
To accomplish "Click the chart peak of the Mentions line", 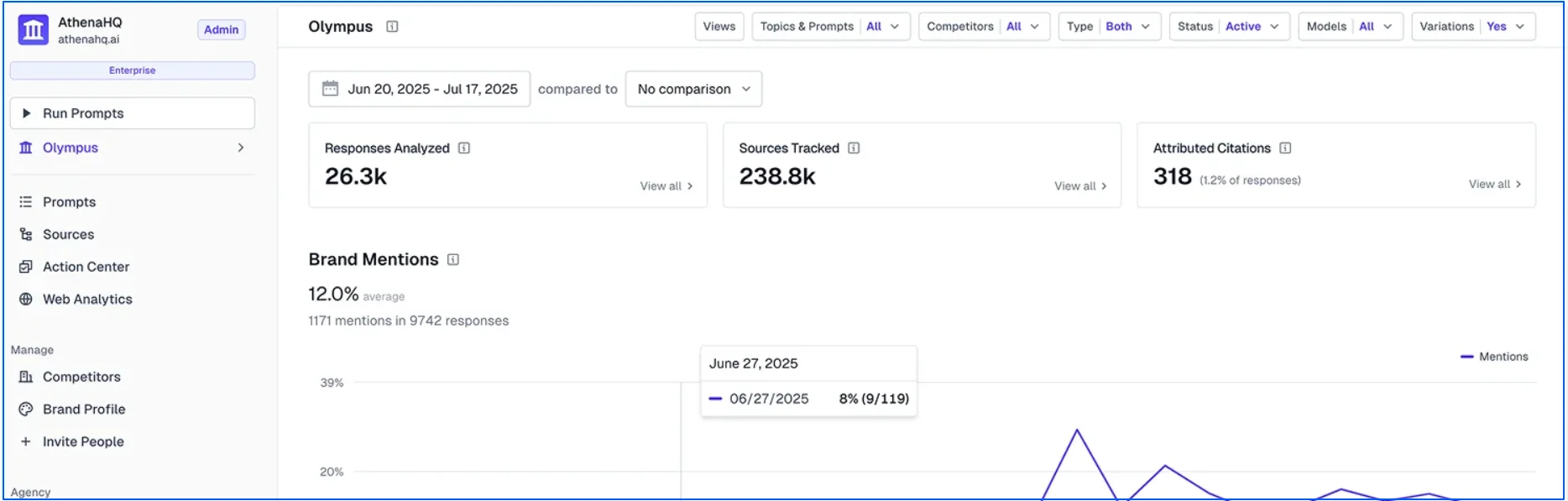I will pos(1077,431).
